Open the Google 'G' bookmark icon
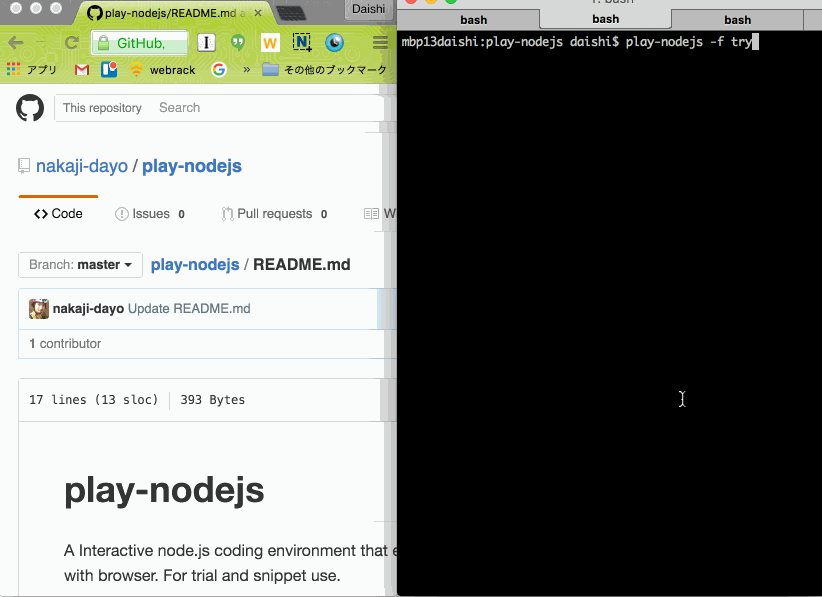 coord(219,69)
